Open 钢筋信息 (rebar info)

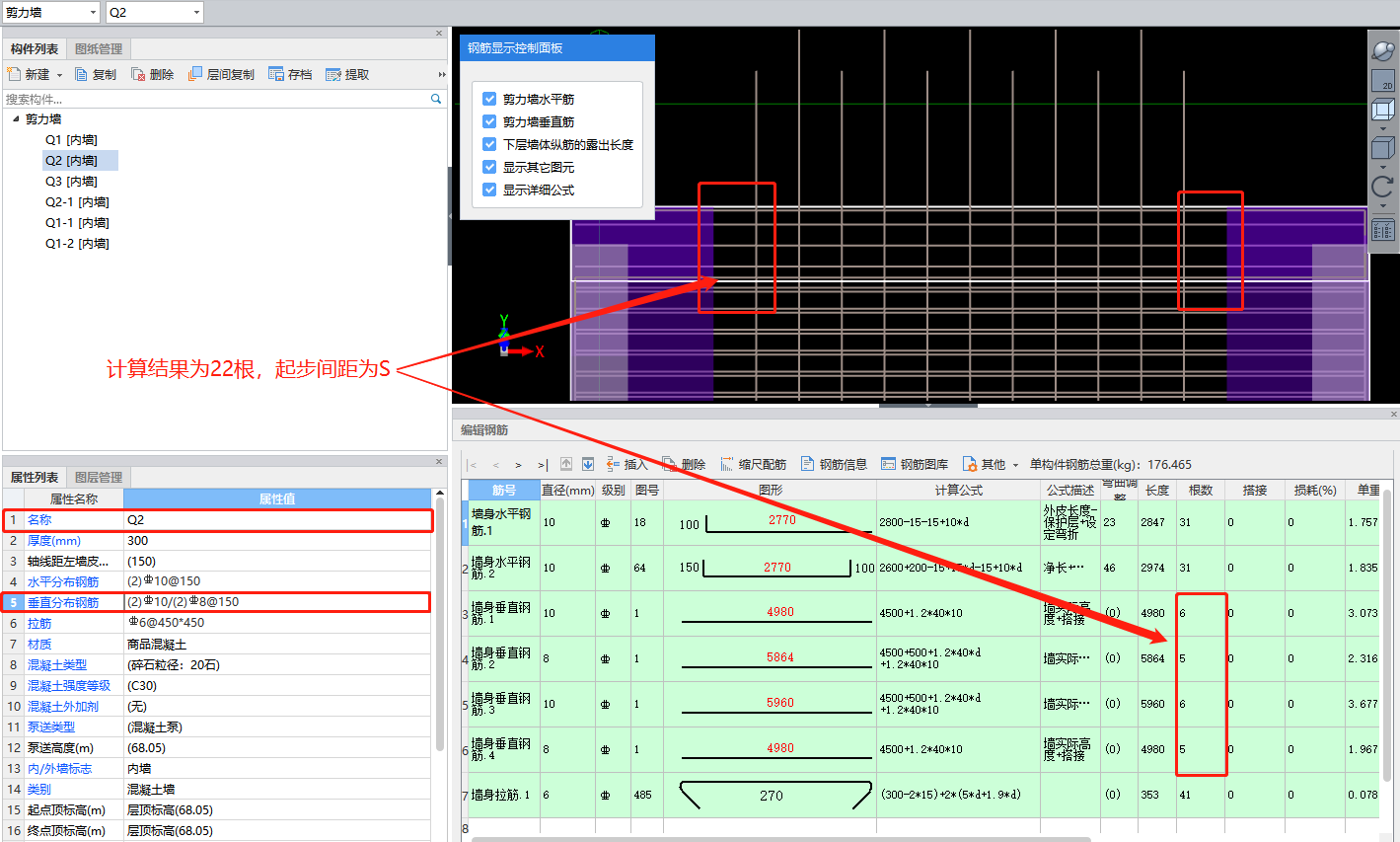click(x=834, y=464)
